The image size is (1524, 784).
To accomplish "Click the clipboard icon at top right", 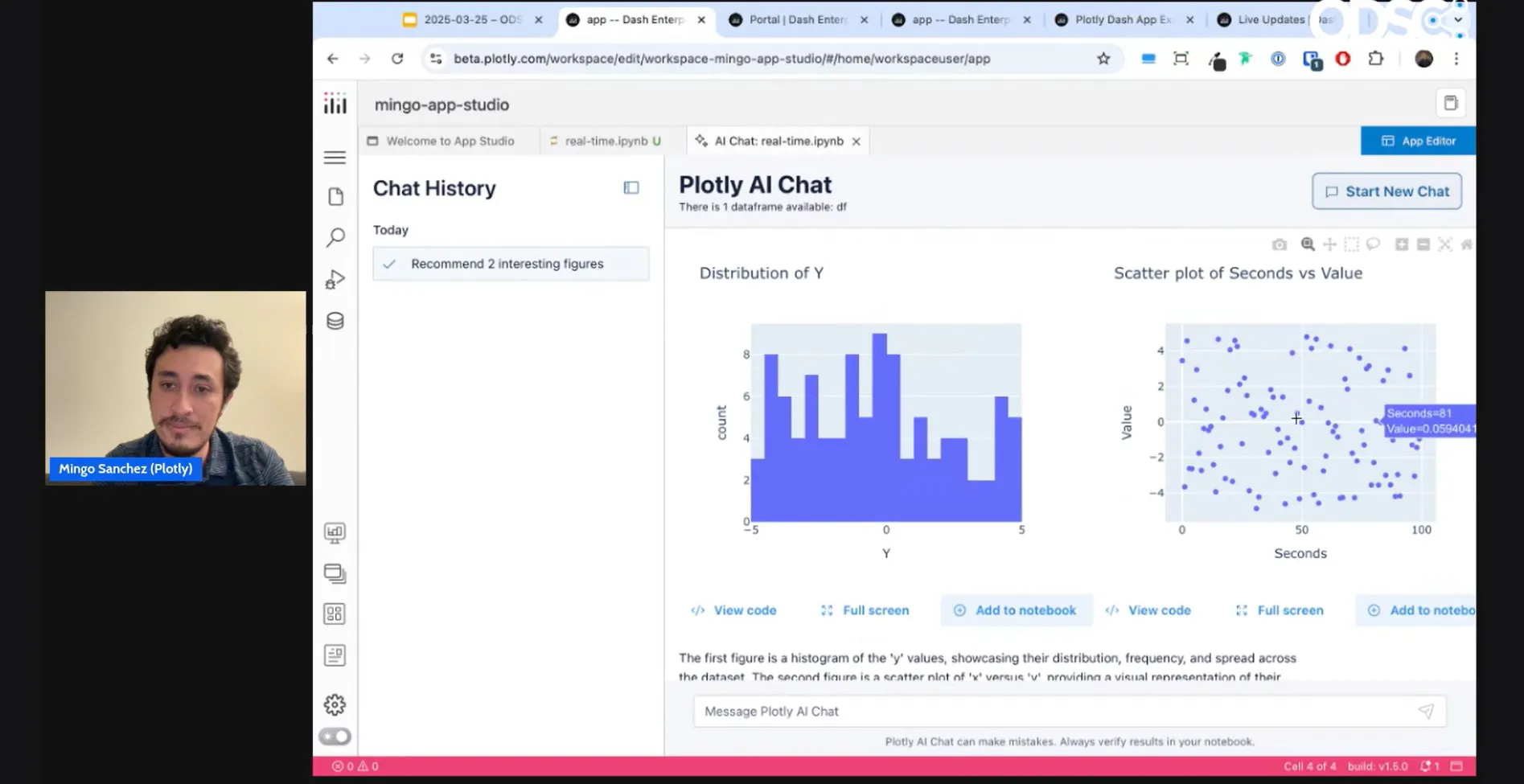I will point(1451,103).
